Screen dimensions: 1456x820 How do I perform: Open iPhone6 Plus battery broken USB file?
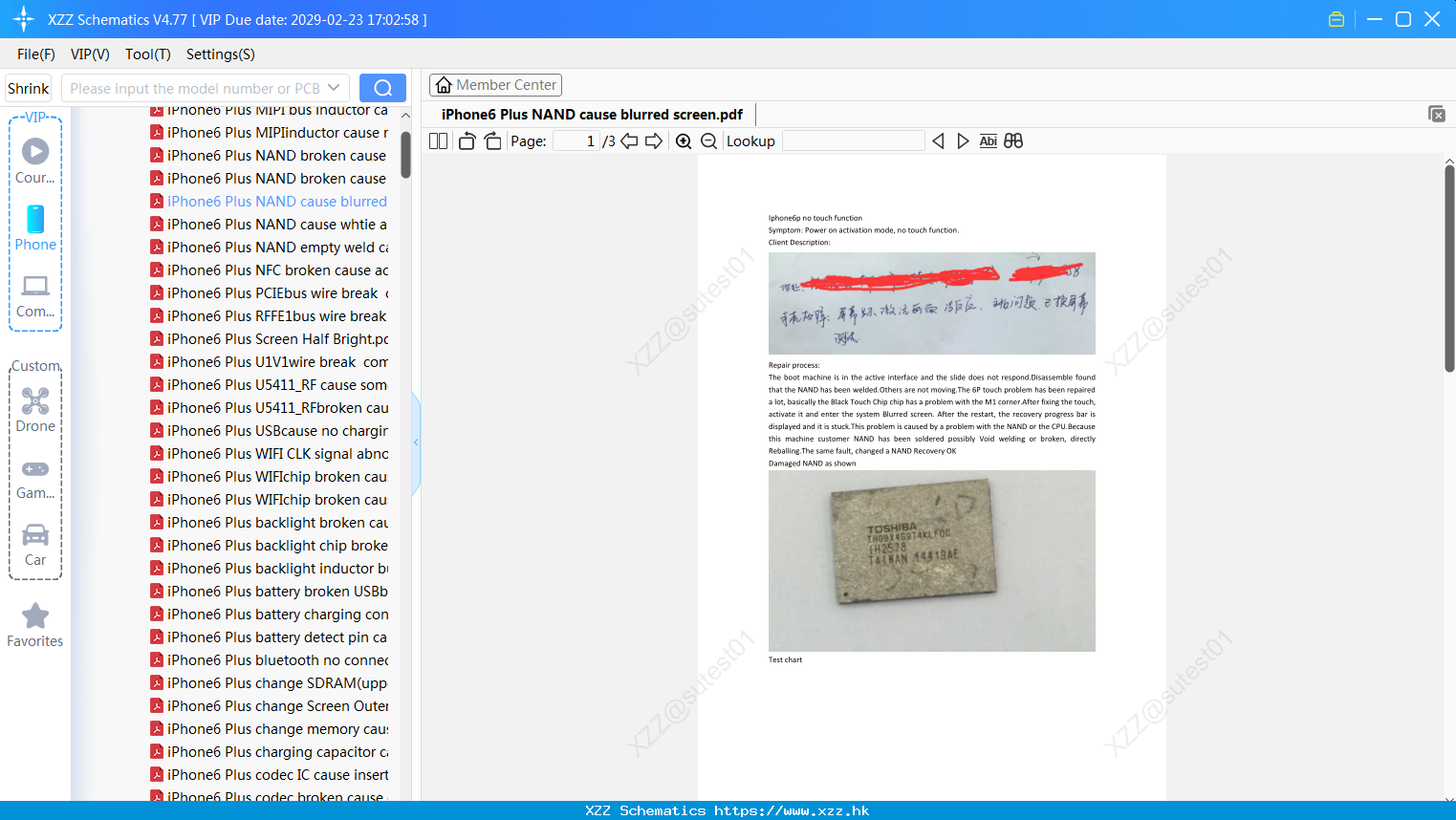[269, 592]
